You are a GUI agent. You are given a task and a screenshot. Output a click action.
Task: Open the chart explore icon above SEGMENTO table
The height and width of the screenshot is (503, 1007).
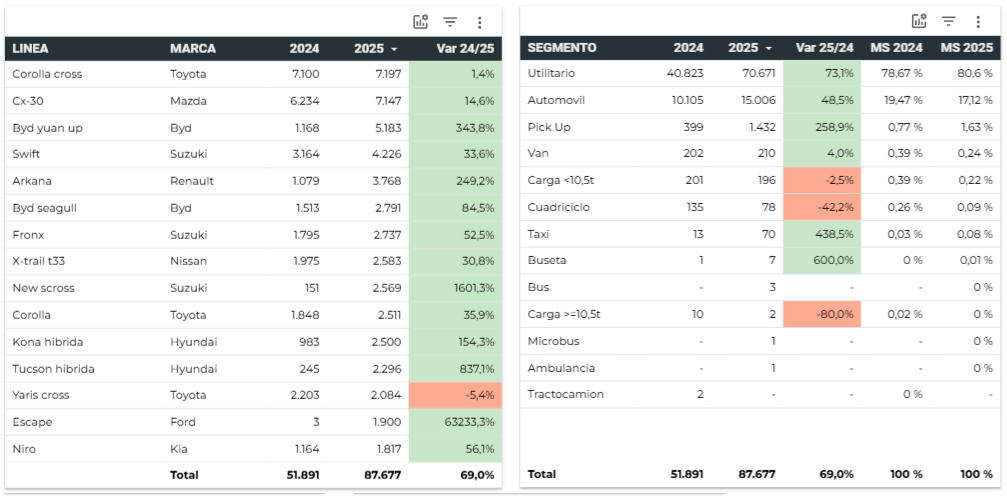(x=919, y=21)
